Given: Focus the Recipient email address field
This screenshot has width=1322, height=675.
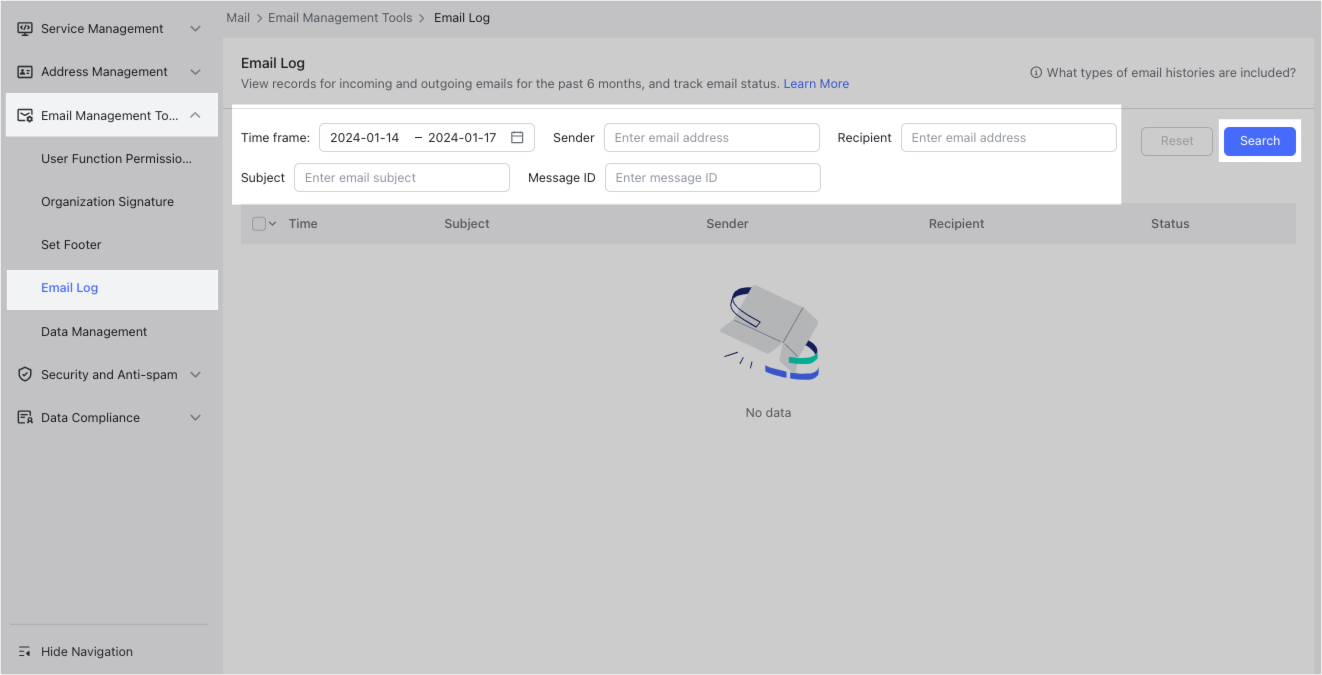Looking at the screenshot, I should [x=1009, y=138].
